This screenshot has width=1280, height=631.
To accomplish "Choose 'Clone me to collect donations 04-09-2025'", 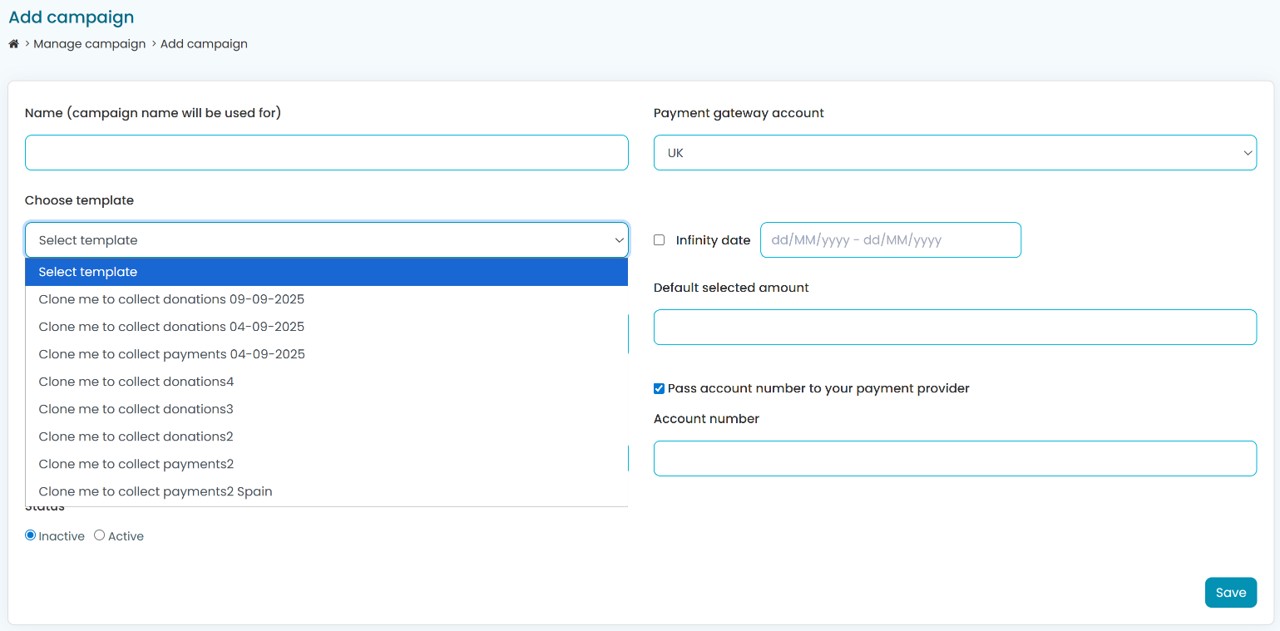I will (x=171, y=327).
